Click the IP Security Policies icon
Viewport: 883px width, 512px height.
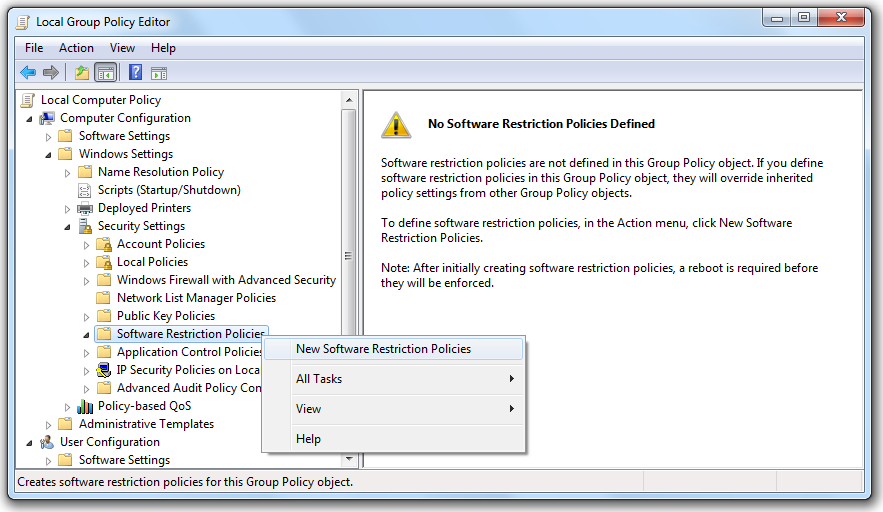pos(104,370)
